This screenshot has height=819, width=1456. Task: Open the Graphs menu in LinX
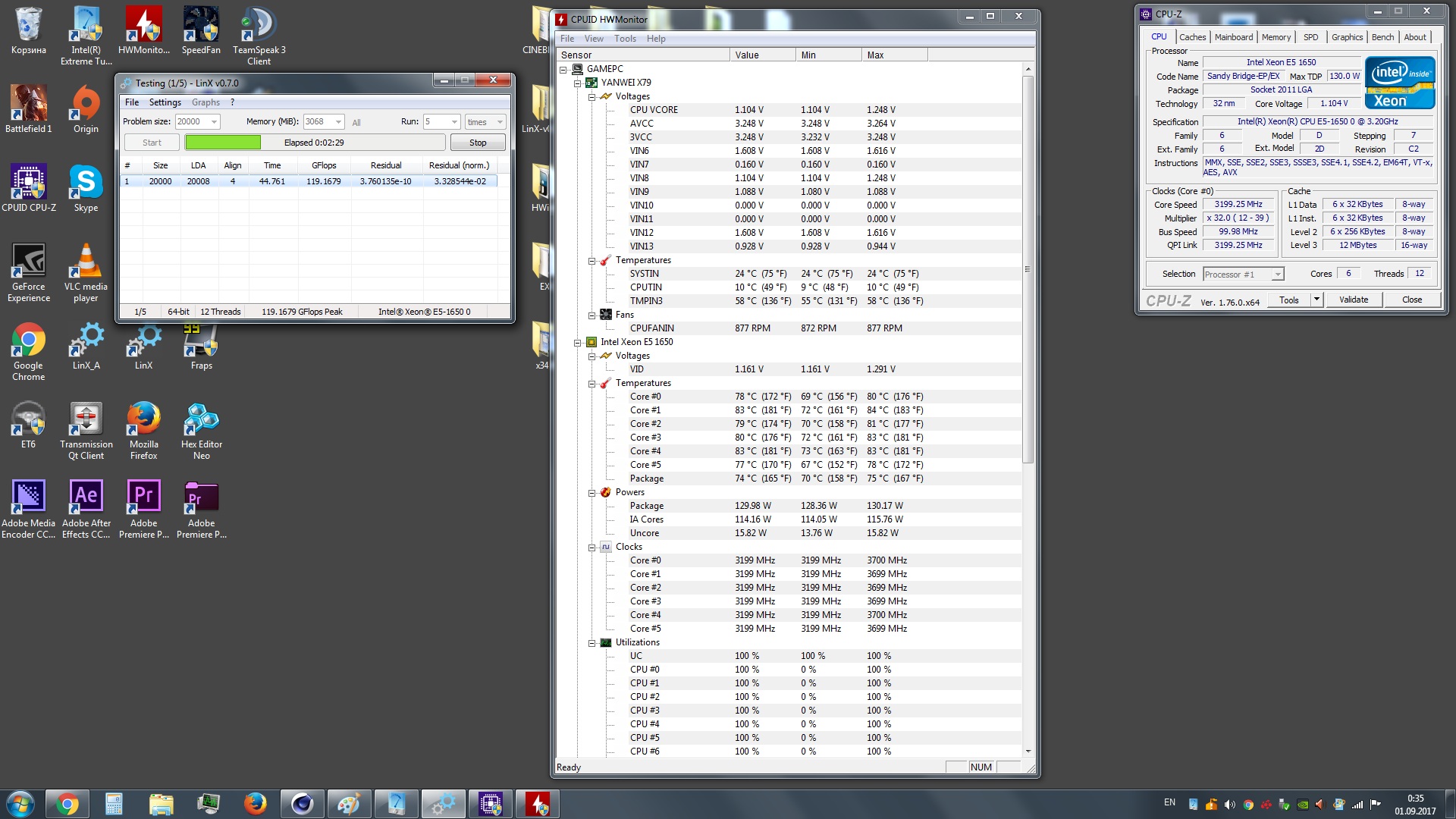(x=206, y=102)
